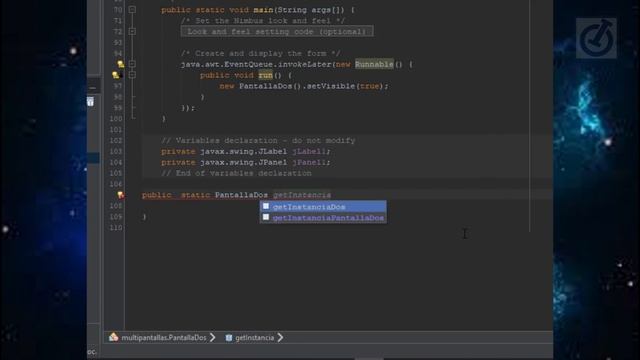Click the minimize dash in left side panel

pos(93,87)
